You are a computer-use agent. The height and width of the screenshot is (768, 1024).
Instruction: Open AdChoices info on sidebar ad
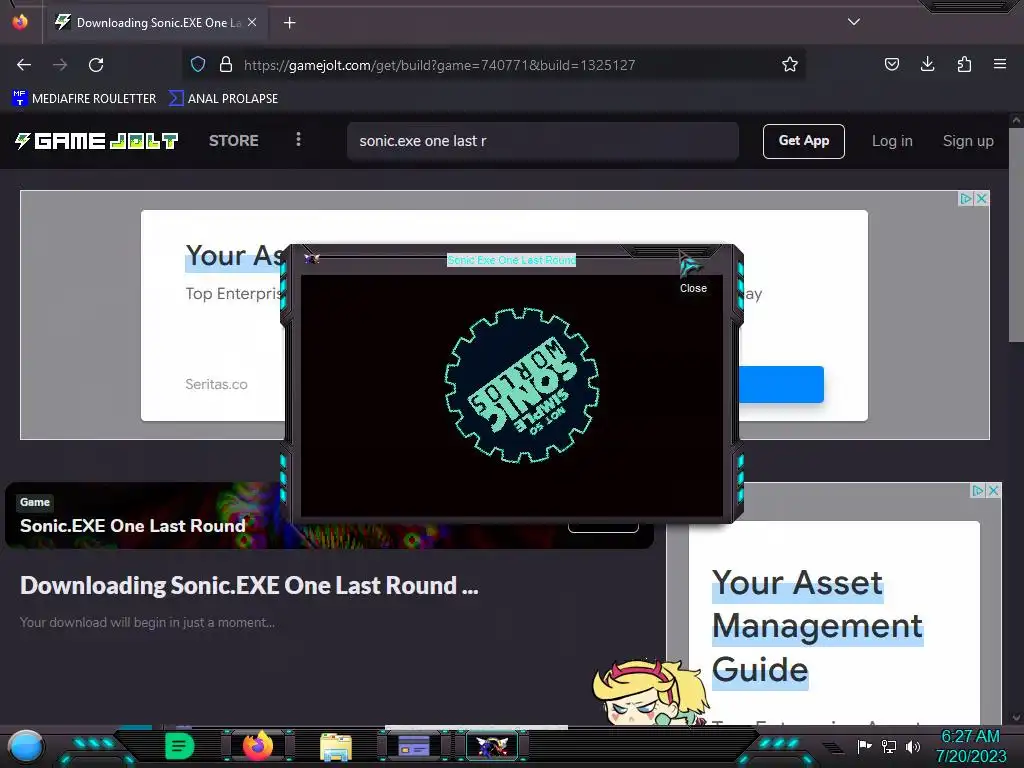click(x=978, y=490)
